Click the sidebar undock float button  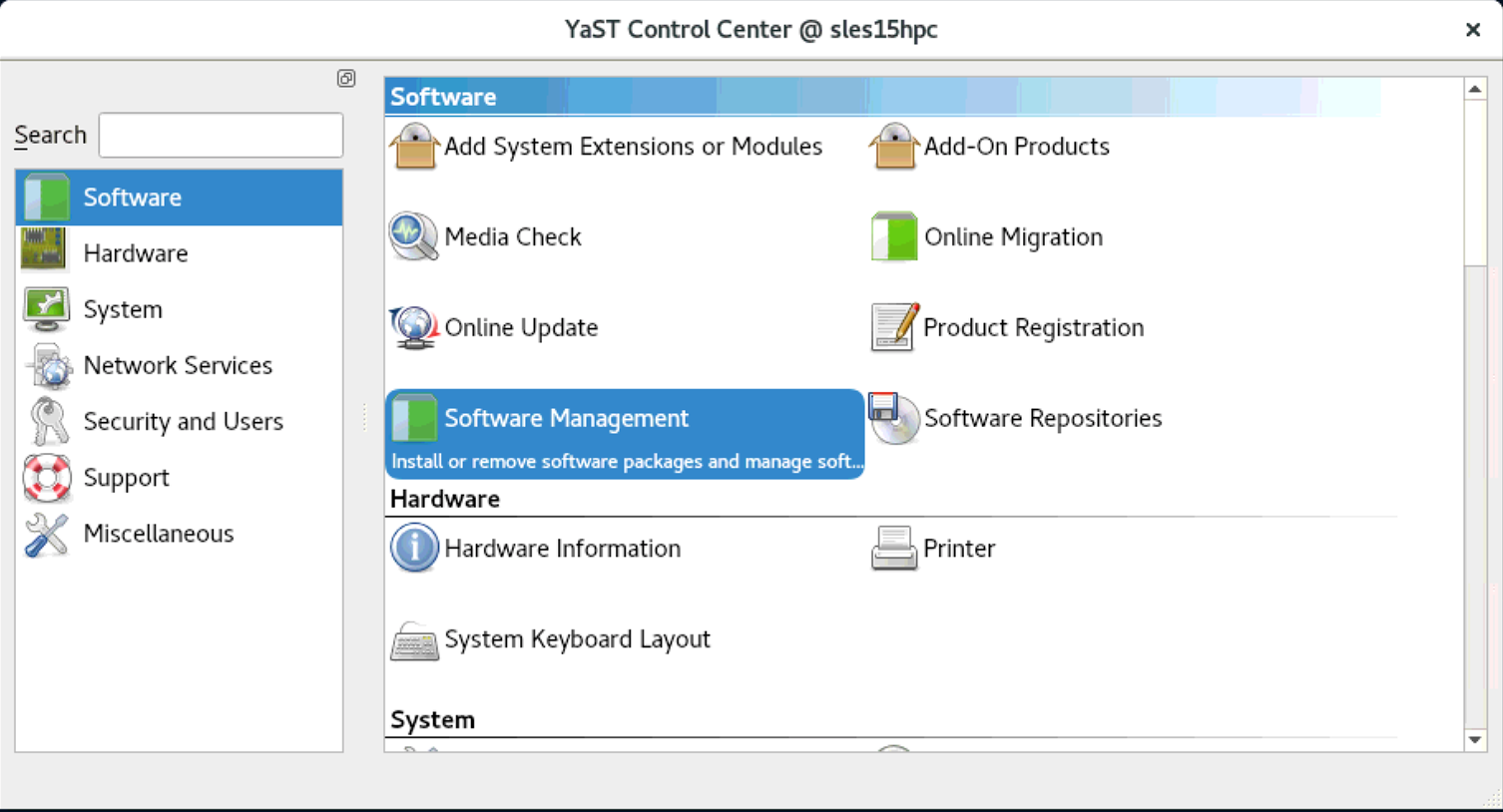[346, 79]
